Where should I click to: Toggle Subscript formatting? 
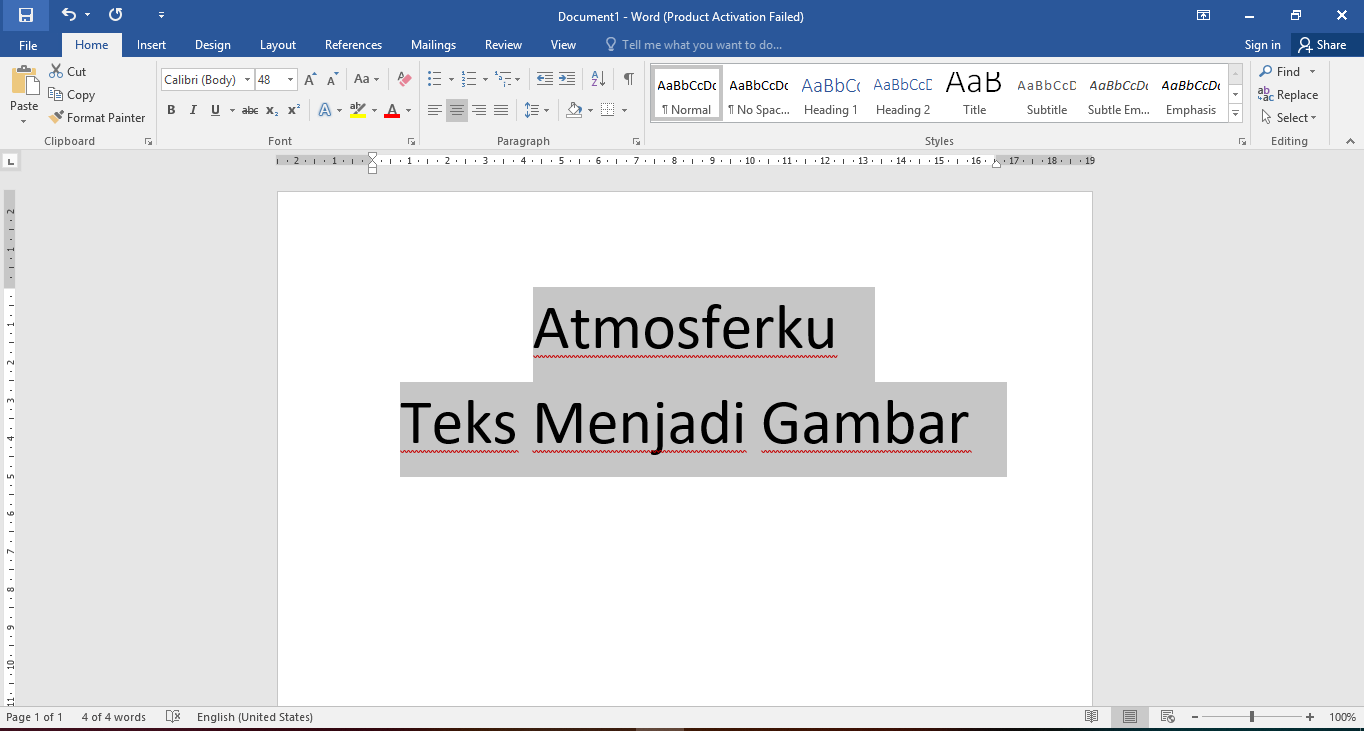click(273, 110)
